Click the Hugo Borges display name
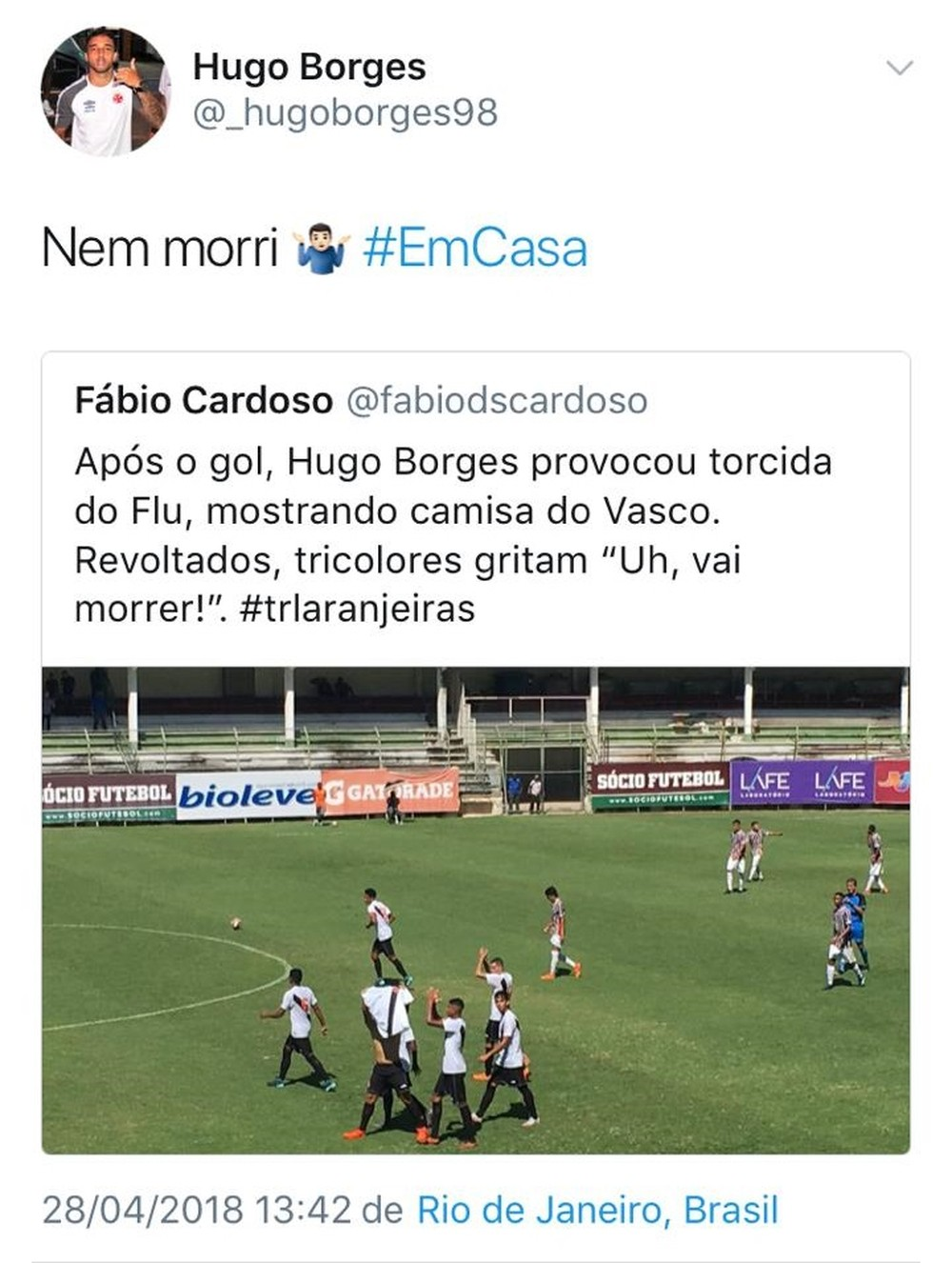Image resolution: width=952 pixels, height=1263 pixels. pos(309,67)
